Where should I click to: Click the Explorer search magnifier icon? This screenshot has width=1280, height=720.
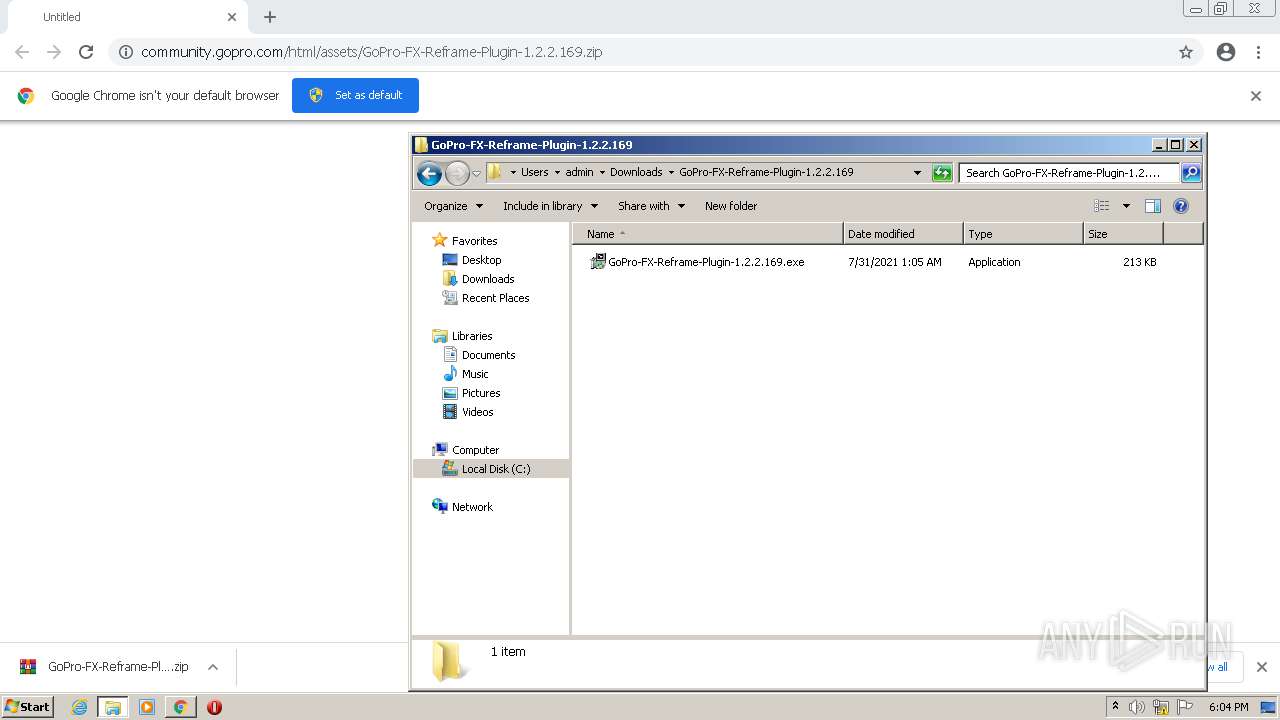tap(1190, 173)
